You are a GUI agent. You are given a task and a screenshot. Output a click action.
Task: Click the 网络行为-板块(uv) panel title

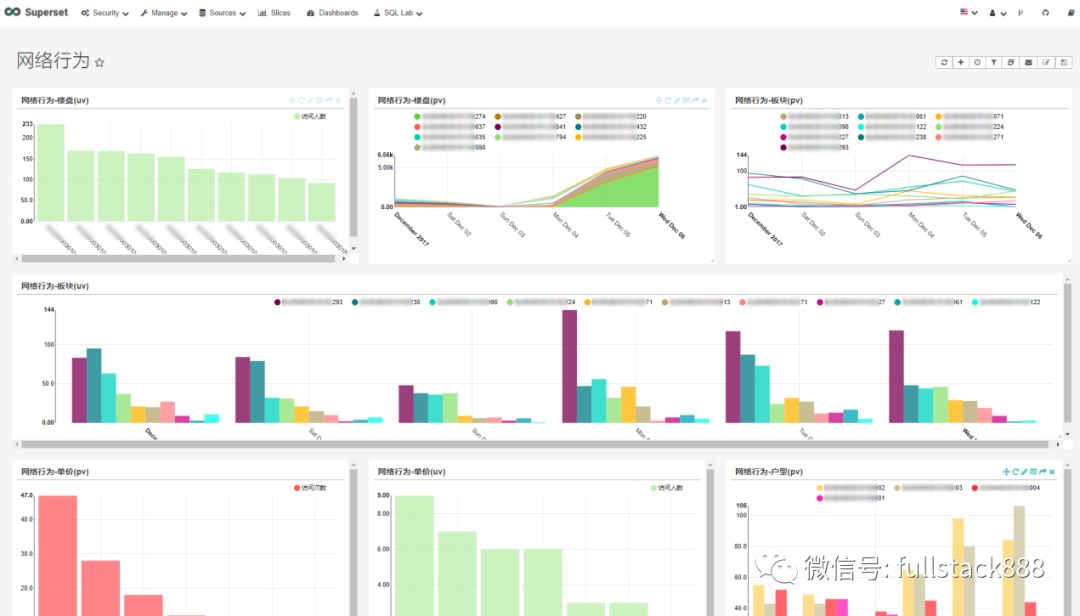(55, 286)
